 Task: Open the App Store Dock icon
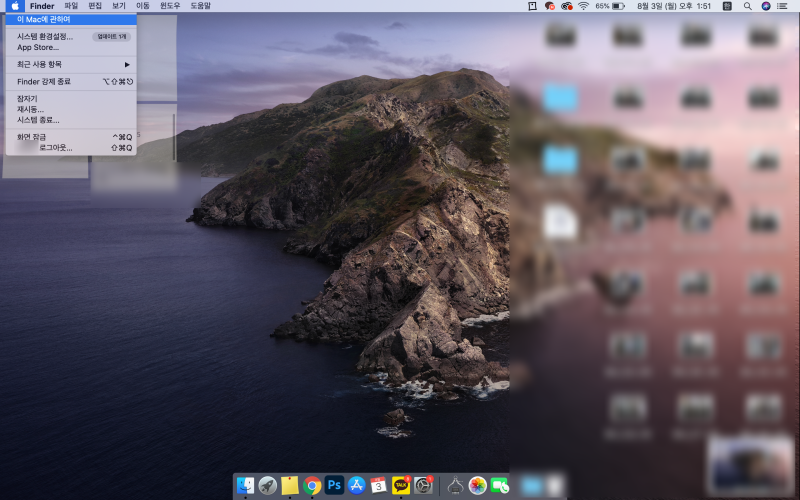(x=356, y=485)
